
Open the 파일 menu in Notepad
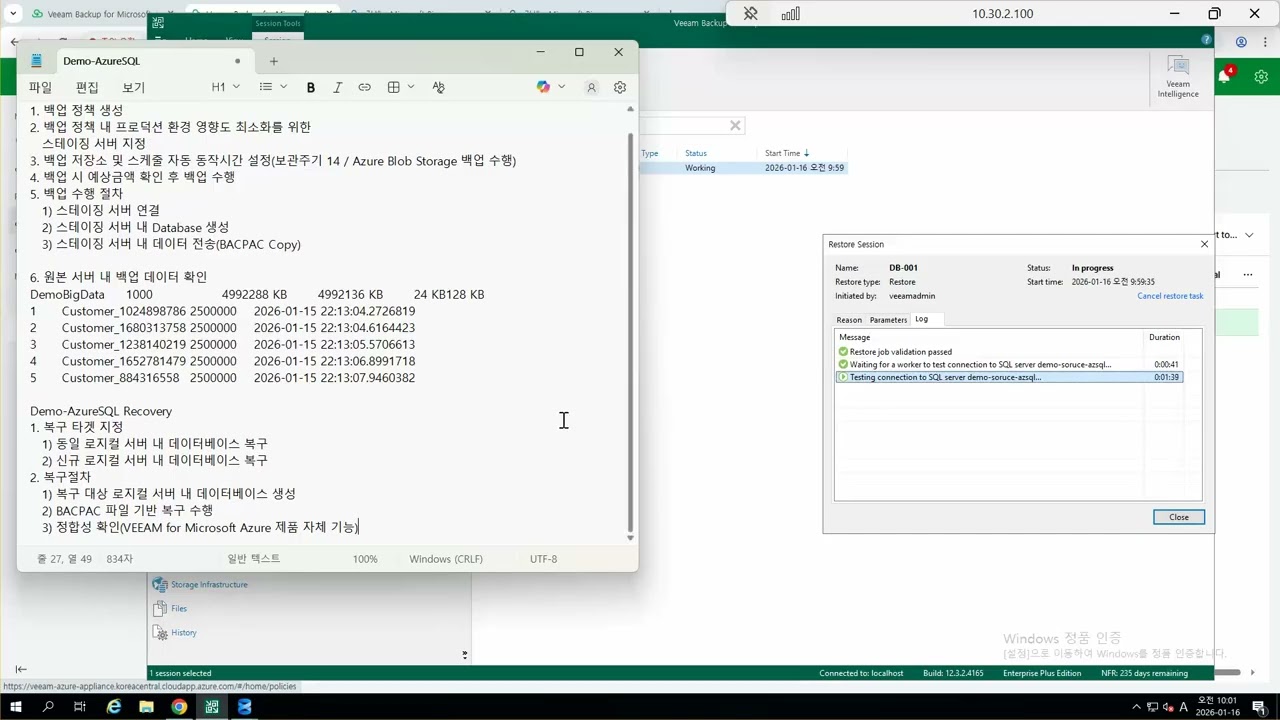click(40, 88)
